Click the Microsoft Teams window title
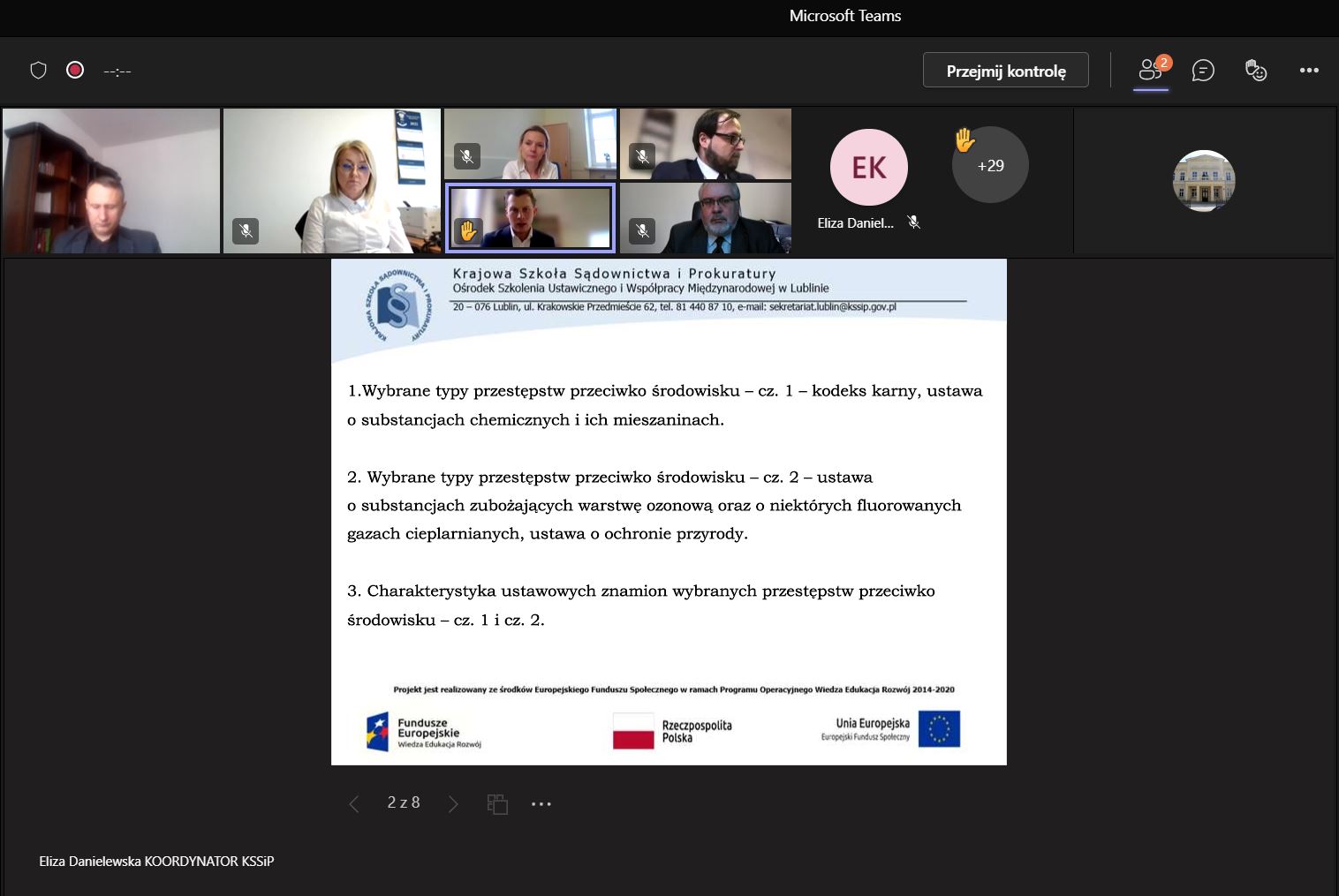Screen dimensions: 1339x896 845,16
